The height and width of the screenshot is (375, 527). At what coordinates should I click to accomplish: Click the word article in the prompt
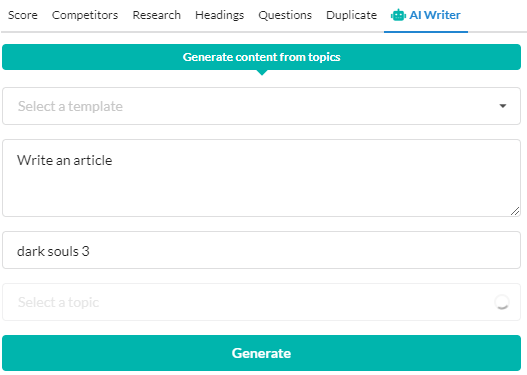[x=93, y=160]
